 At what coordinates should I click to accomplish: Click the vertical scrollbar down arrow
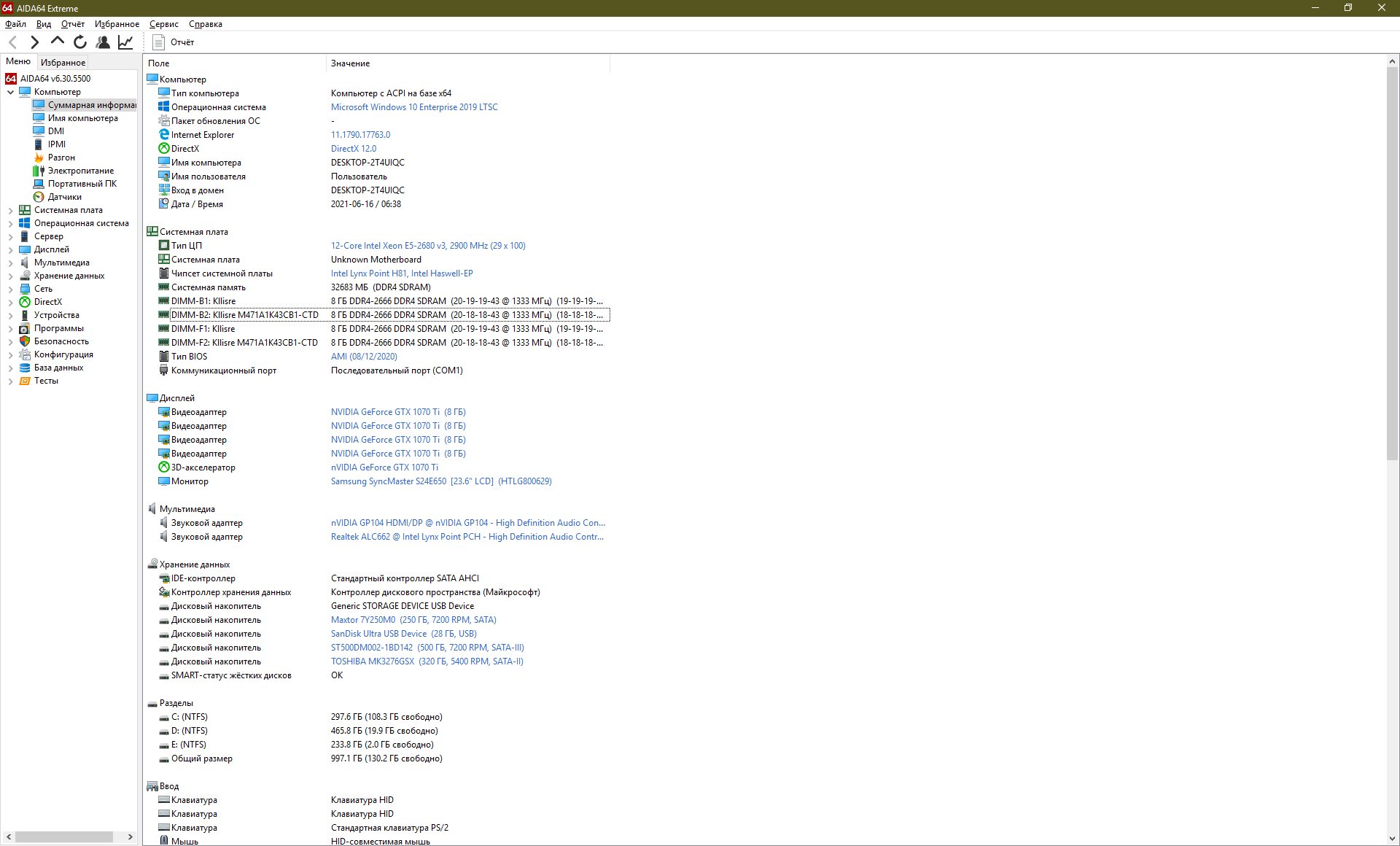pos(1392,839)
